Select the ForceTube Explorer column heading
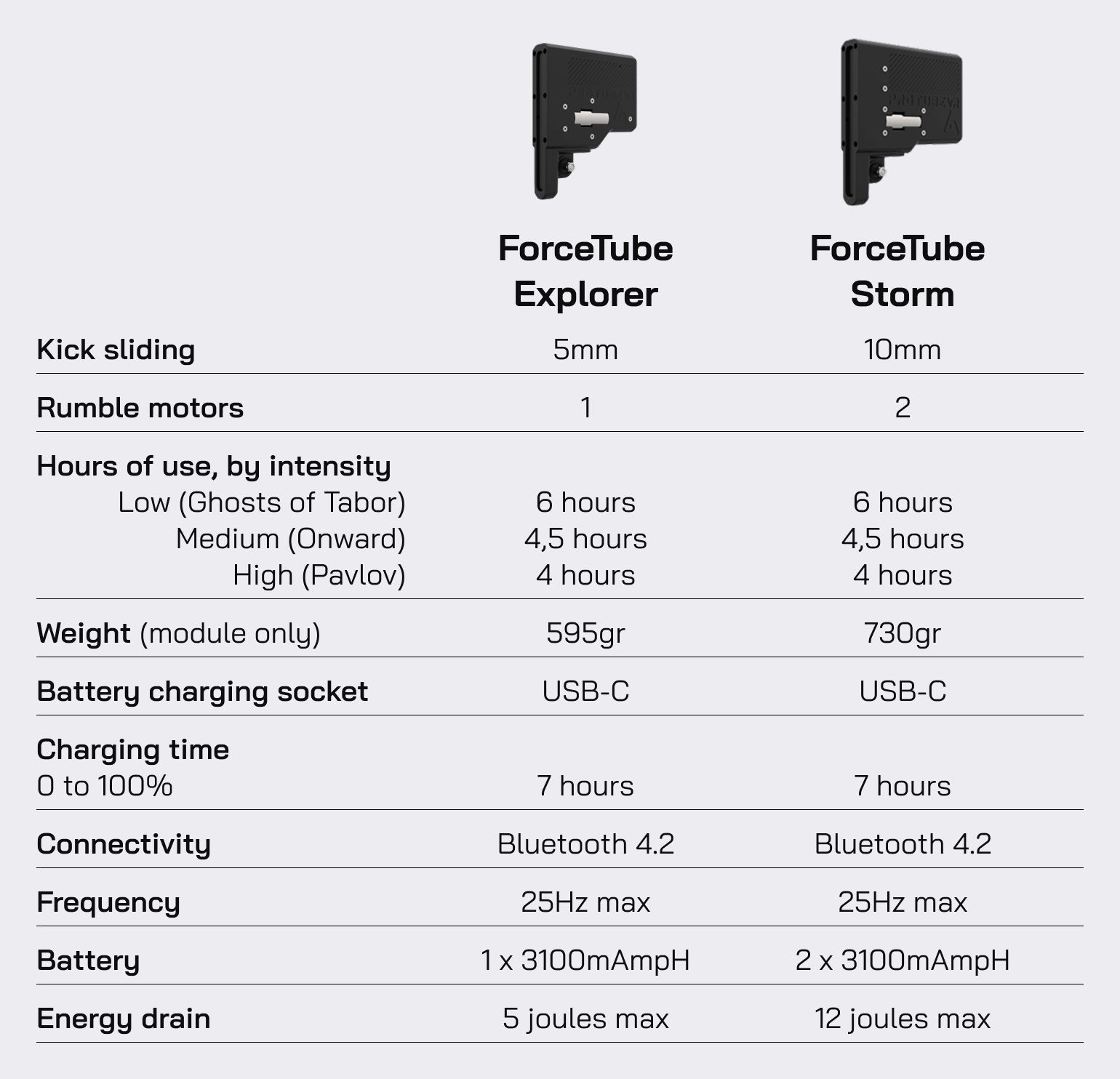This screenshot has height=1079, width=1120. [585, 271]
